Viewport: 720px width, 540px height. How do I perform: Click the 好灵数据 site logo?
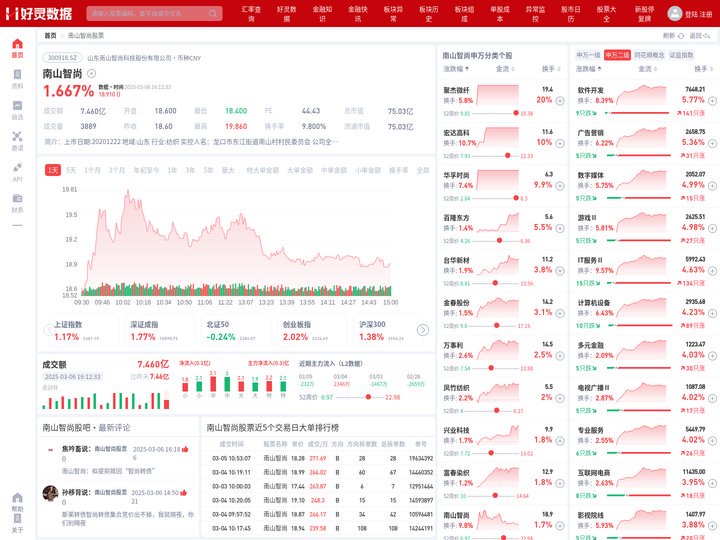click(x=39, y=13)
